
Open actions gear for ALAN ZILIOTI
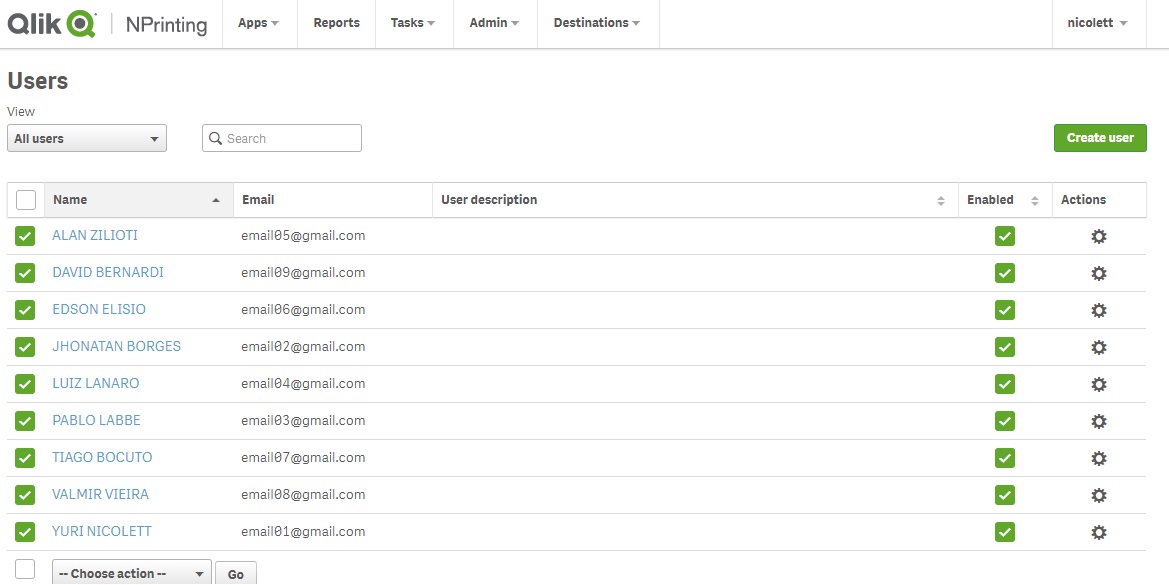1098,237
